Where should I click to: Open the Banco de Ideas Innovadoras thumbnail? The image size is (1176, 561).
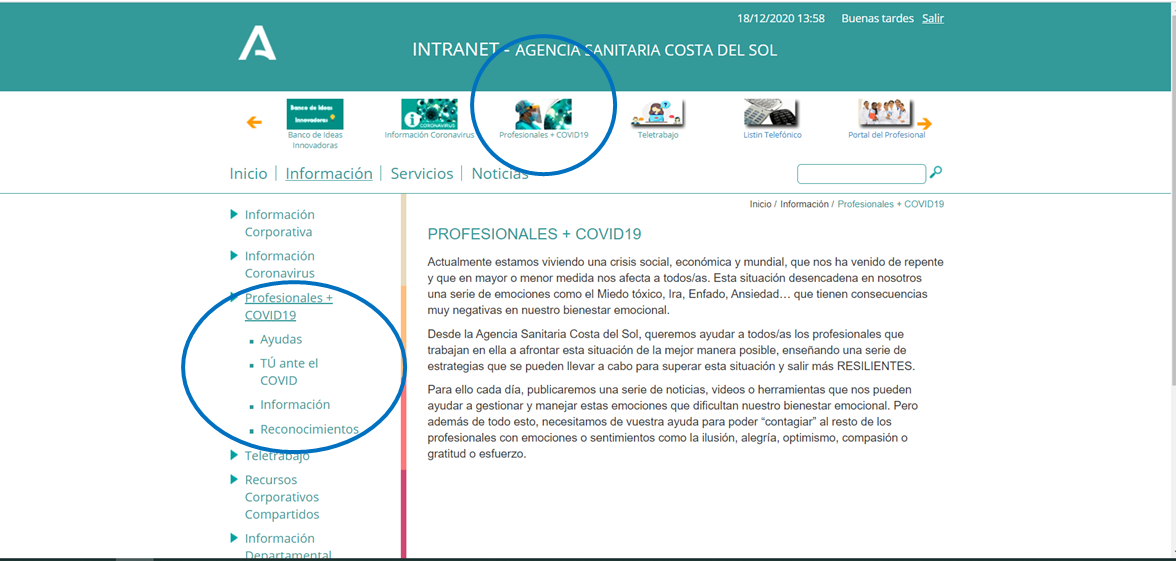315,114
